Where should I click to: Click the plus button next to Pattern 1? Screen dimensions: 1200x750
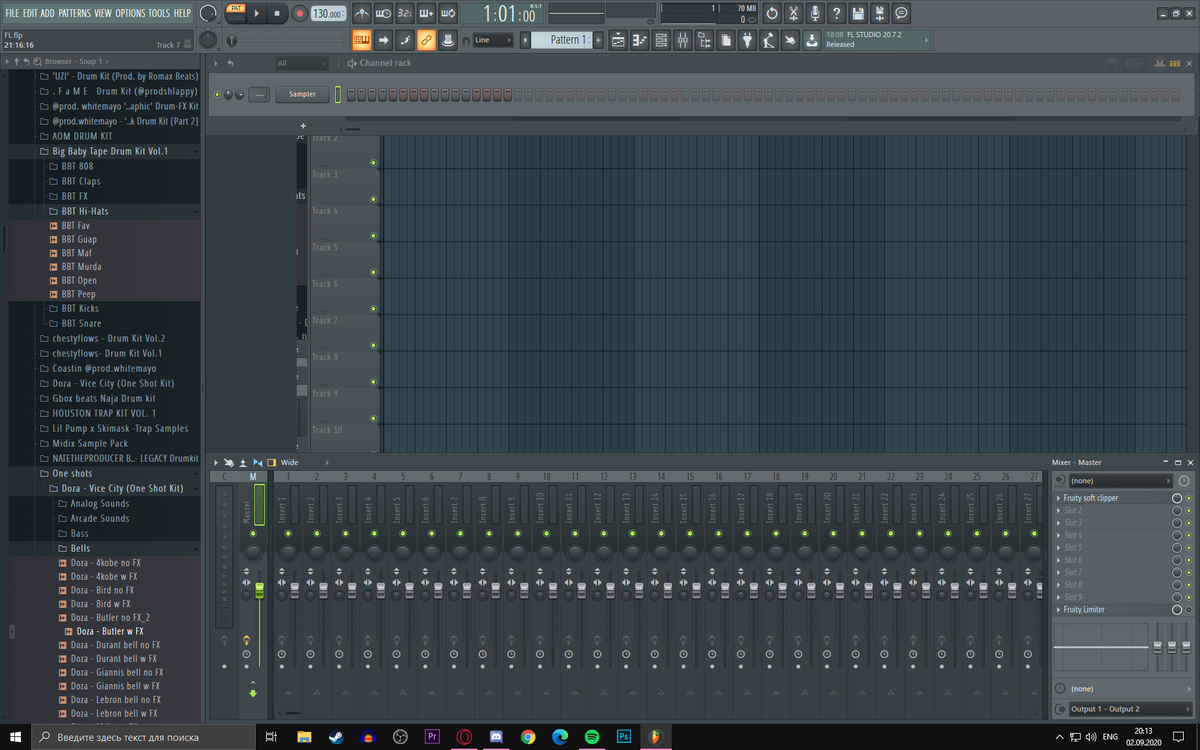coord(599,40)
